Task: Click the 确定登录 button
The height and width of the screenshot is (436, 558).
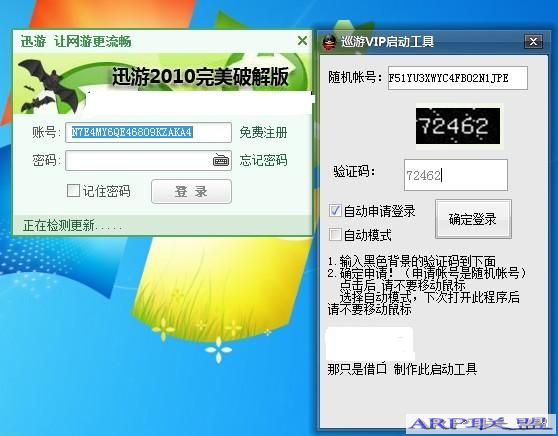Action: tap(473, 219)
